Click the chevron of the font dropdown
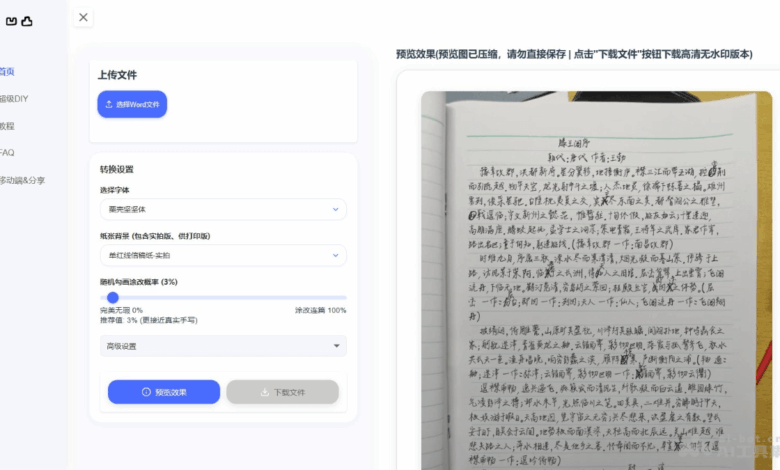The height and width of the screenshot is (470, 780). coord(335,209)
